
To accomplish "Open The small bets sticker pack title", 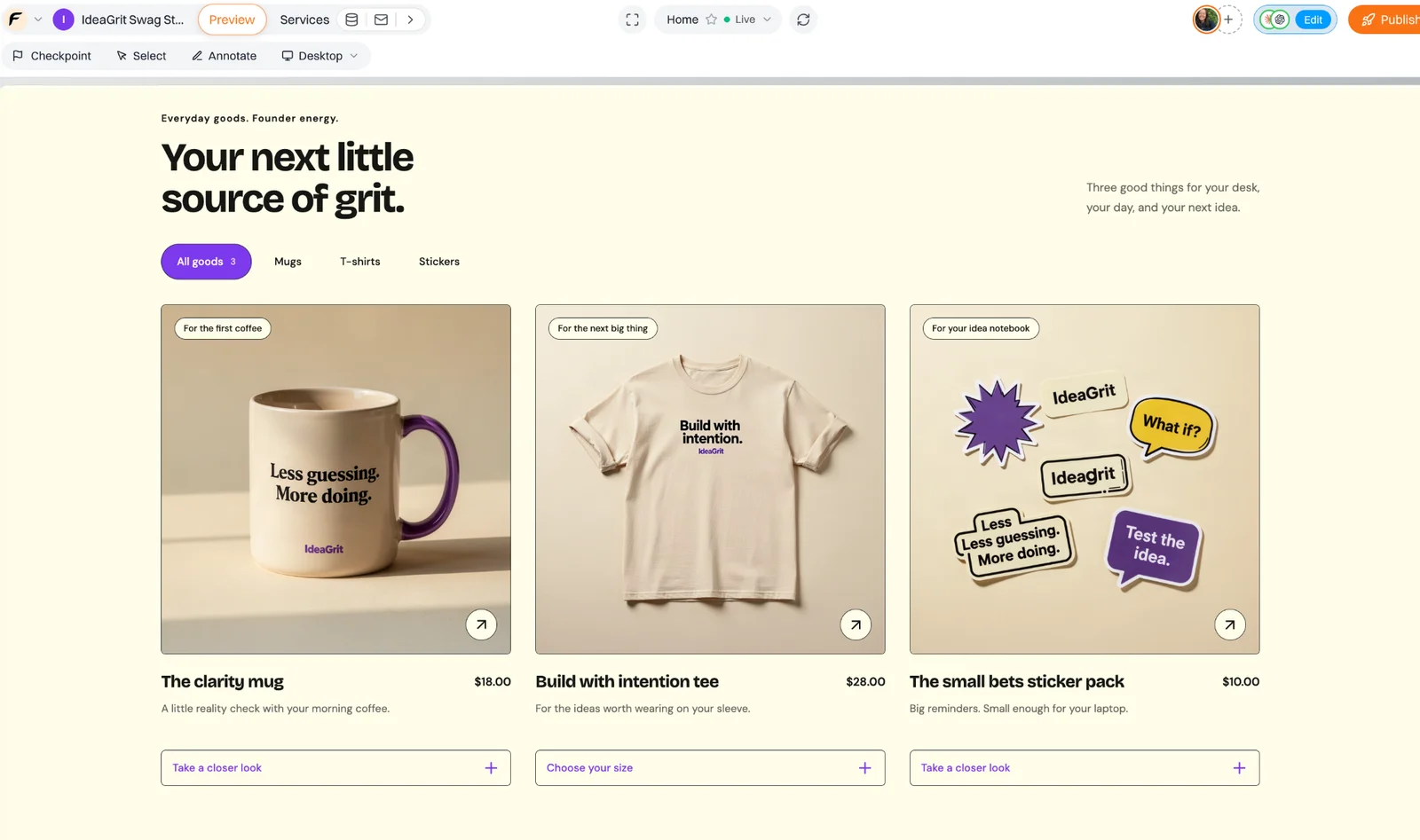I will [x=1016, y=681].
